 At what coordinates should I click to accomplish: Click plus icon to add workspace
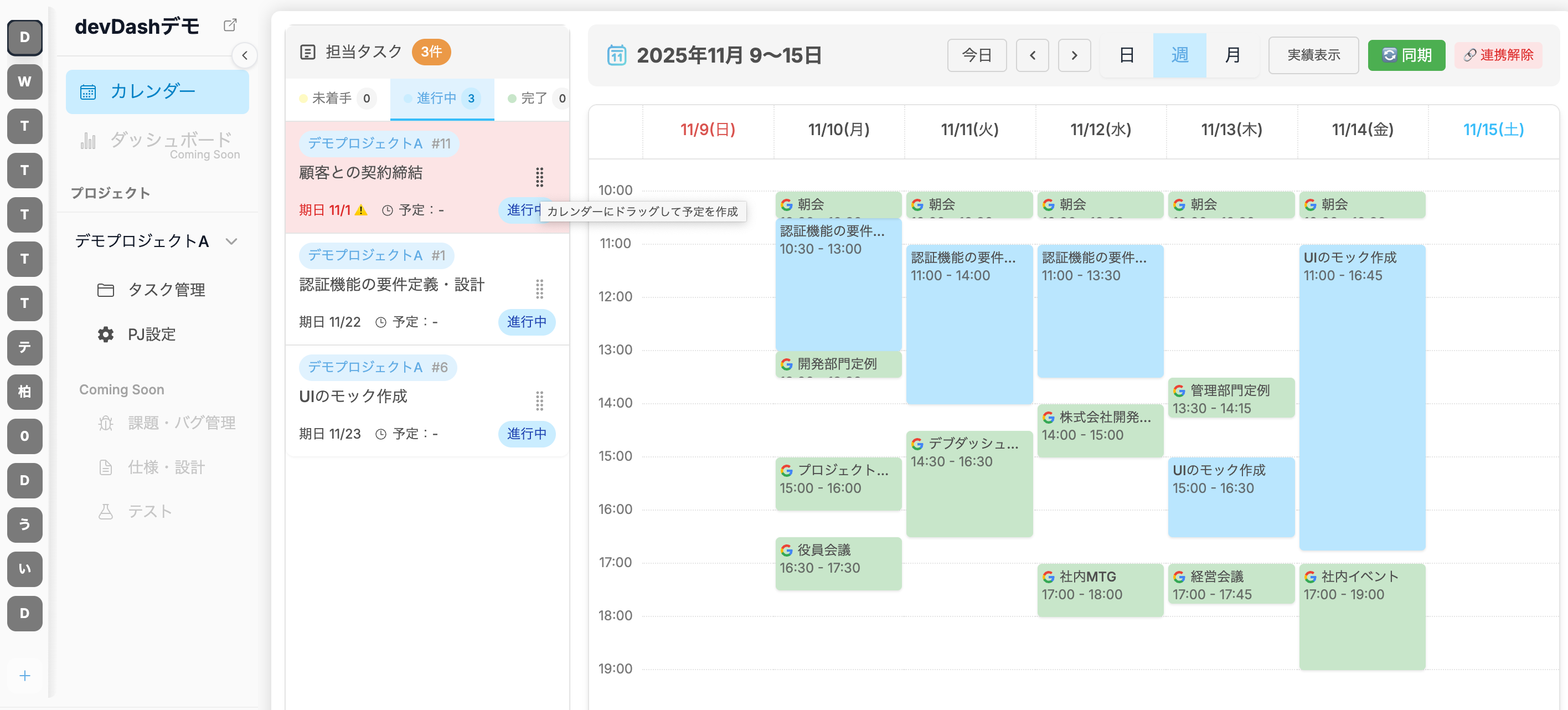tap(24, 675)
